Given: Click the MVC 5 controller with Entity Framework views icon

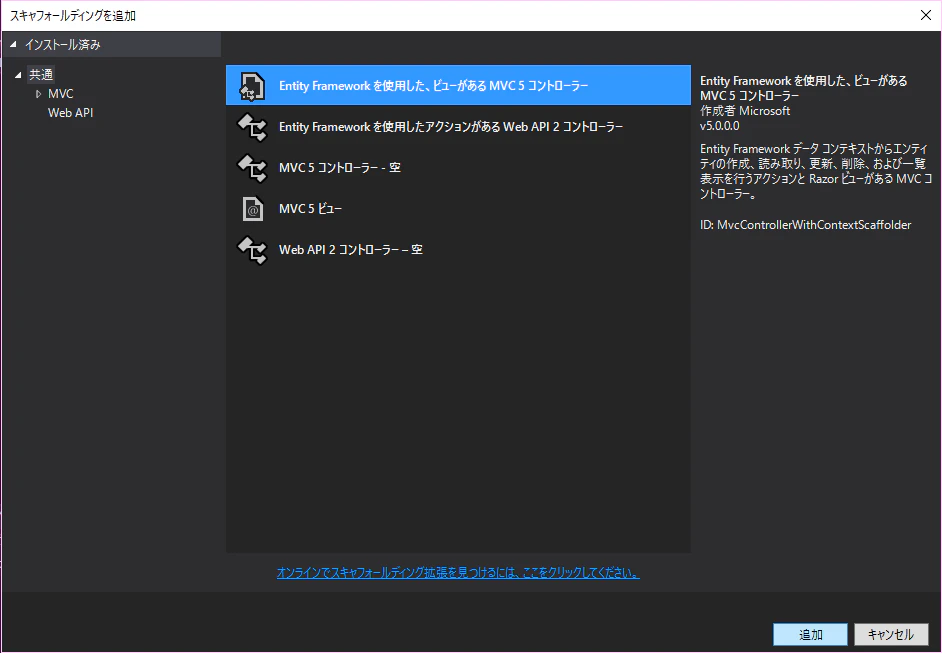Looking at the screenshot, I should click(x=252, y=86).
